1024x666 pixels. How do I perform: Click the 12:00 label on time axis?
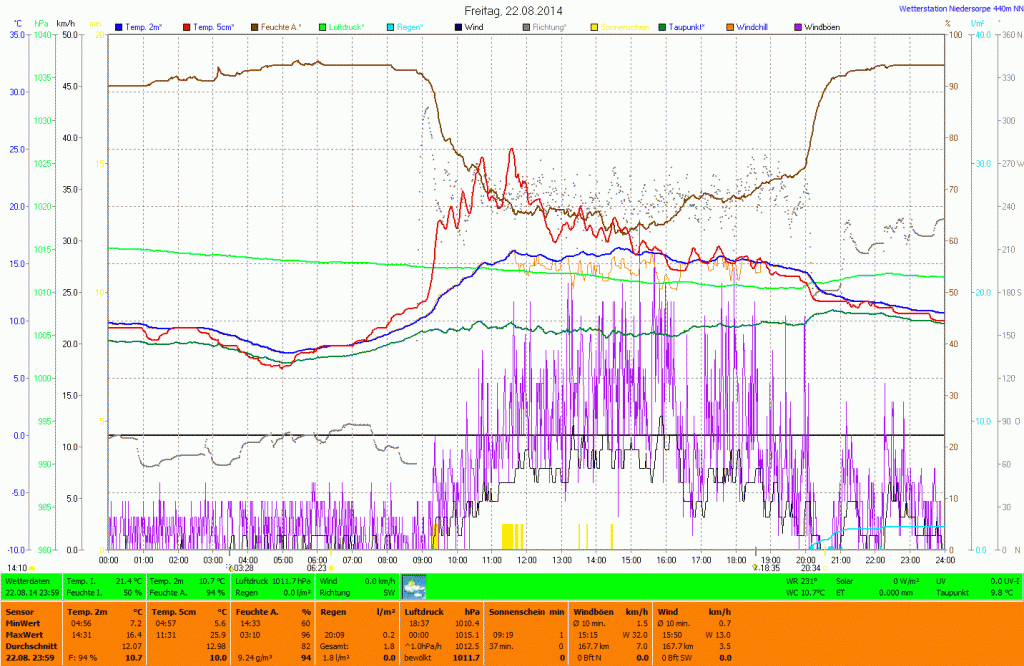(526, 559)
